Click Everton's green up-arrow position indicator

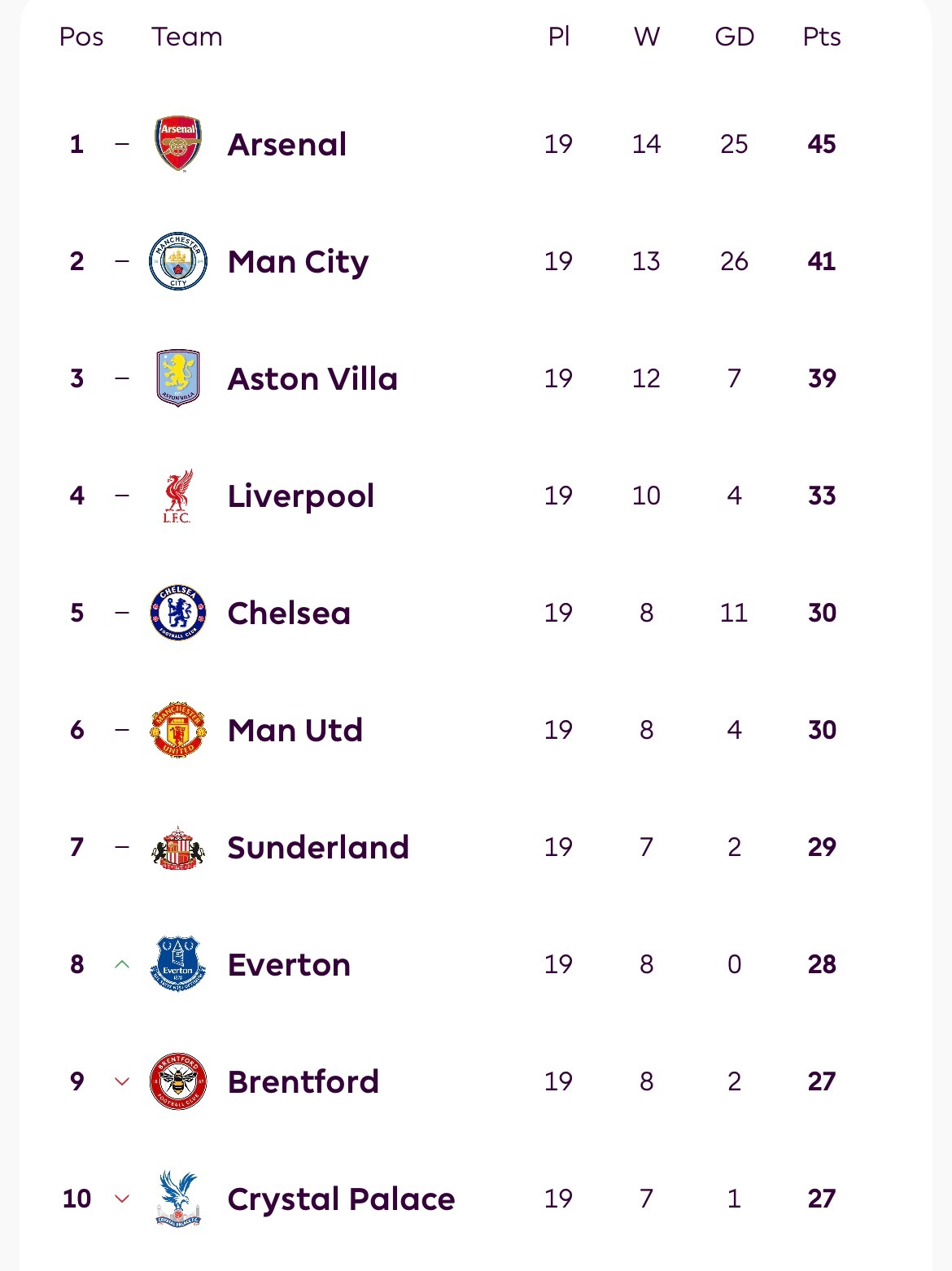click(122, 964)
